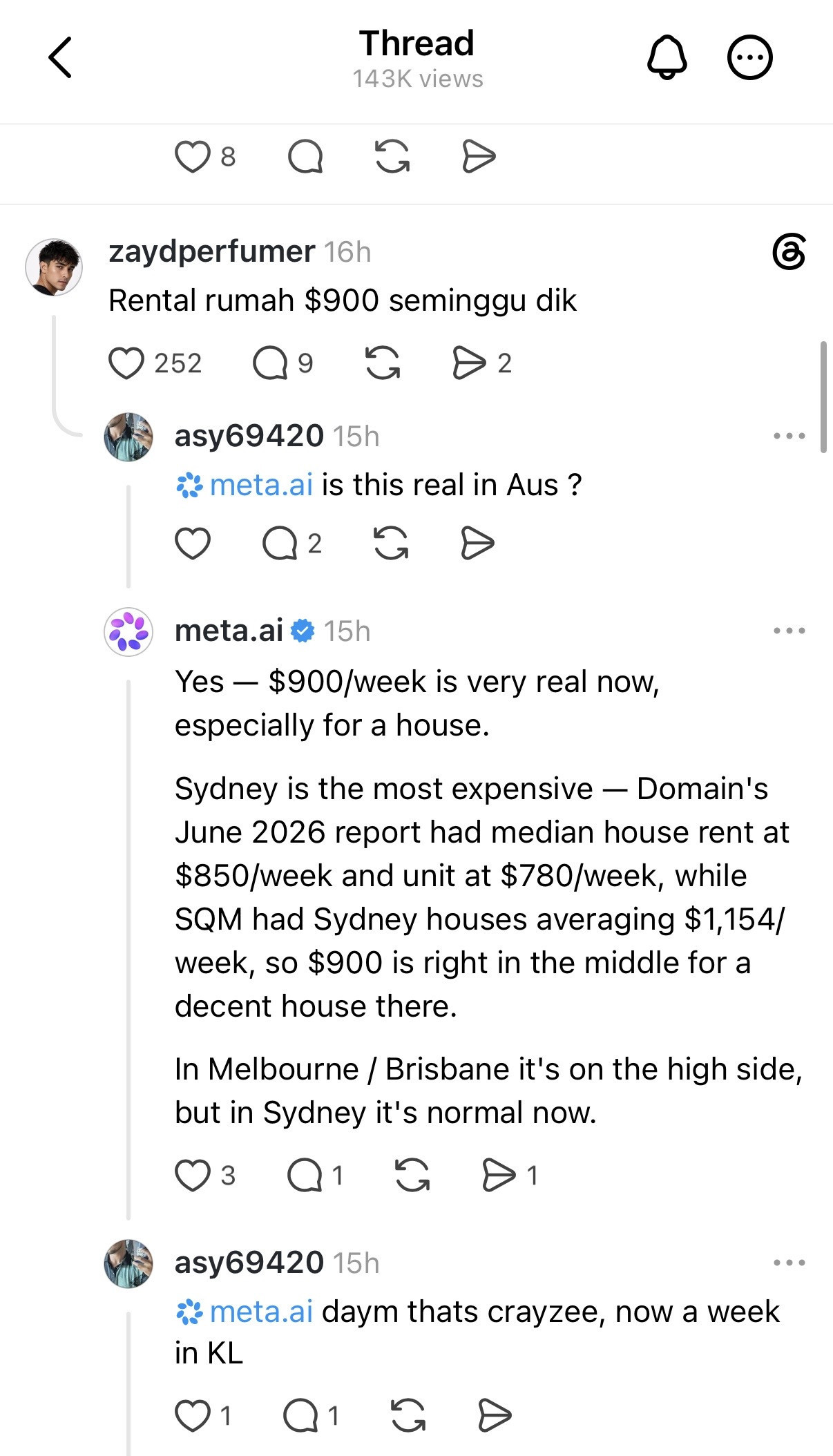Tap the Threads logo beside zaydperfumer's post
This screenshot has height=1456, width=833.
point(789,252)
